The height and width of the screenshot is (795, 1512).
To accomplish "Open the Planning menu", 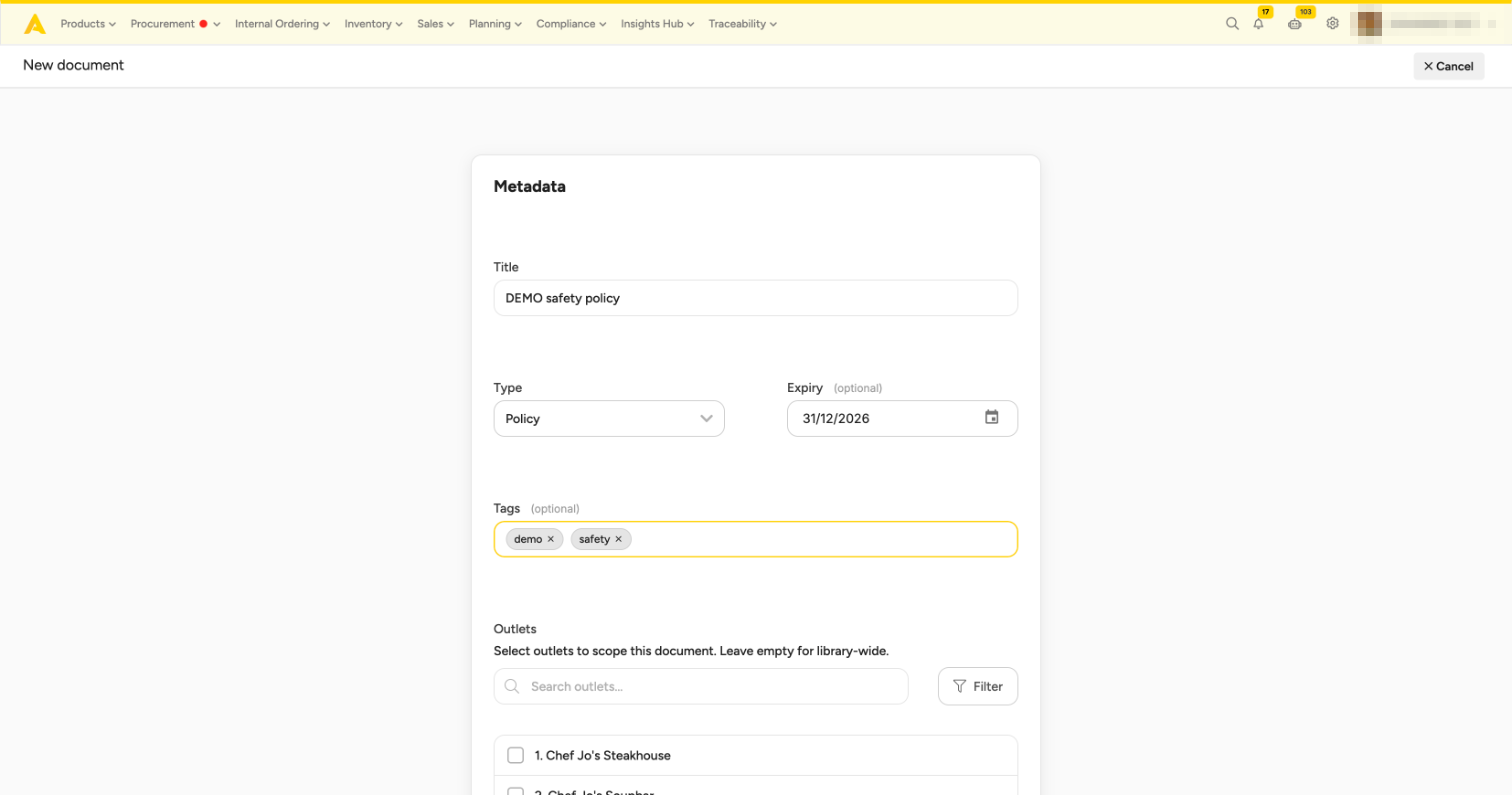I will click(x=495, y=24).
